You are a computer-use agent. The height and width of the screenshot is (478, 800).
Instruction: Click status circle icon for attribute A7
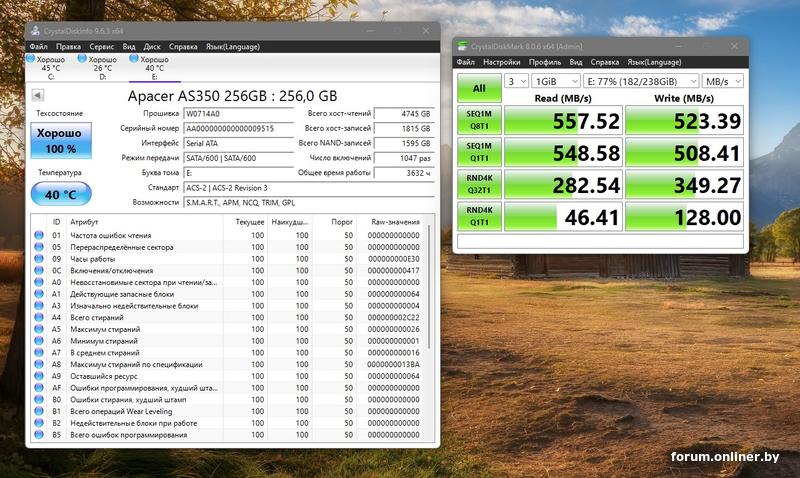(39, 353)
